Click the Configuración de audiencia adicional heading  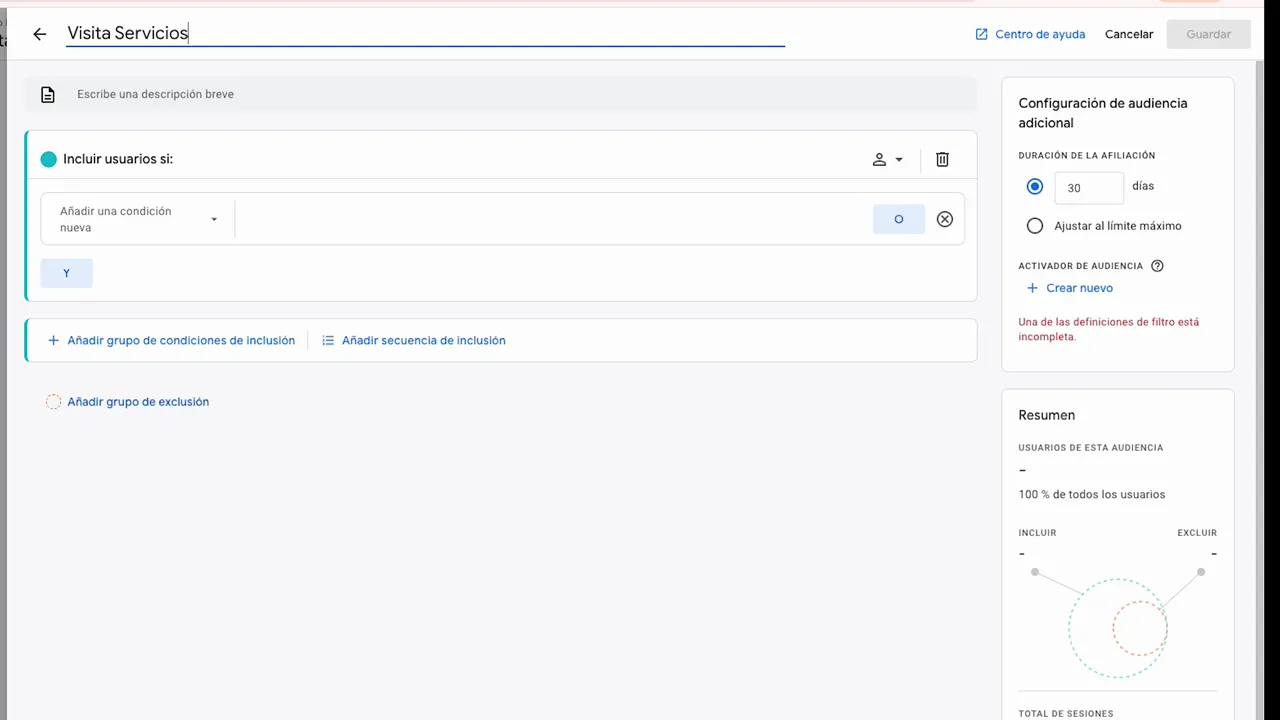pos(1102,113)
